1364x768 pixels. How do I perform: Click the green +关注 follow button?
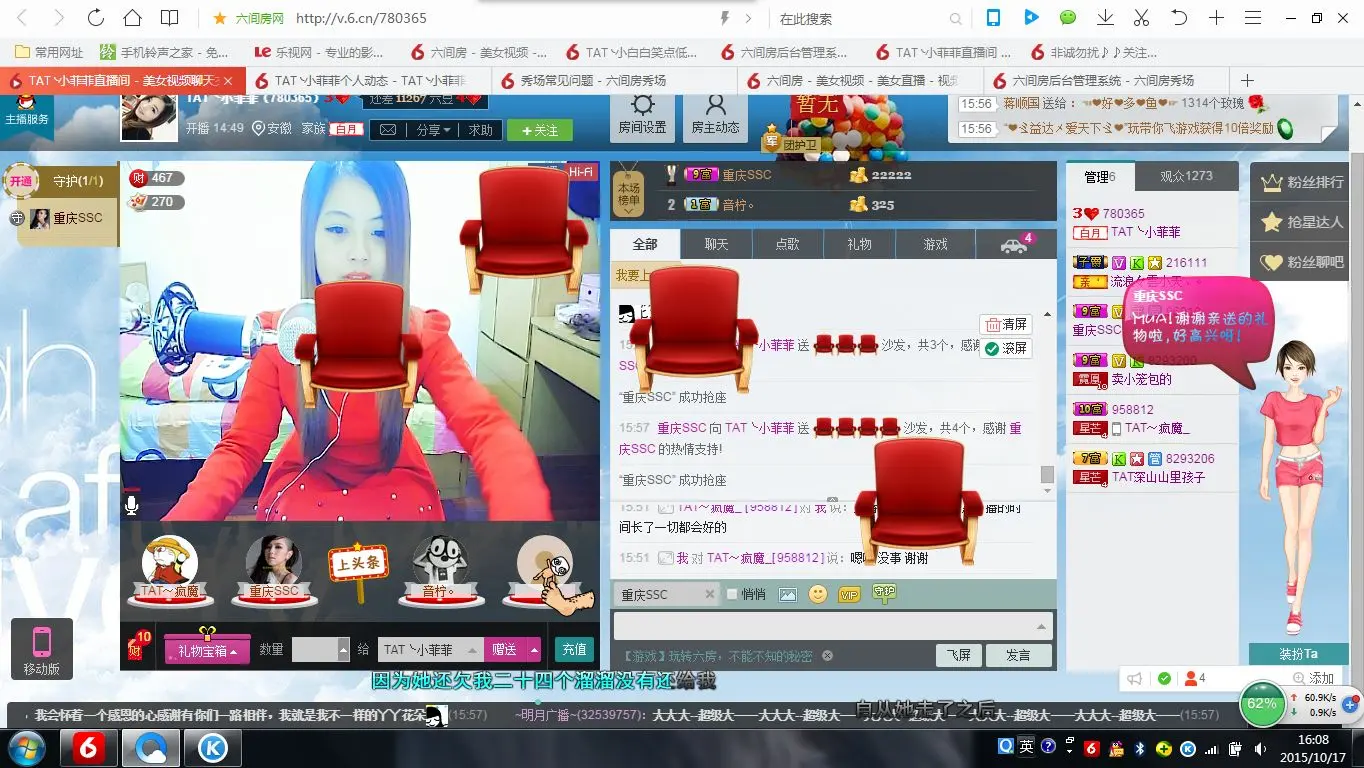click(x=539, y=130)
